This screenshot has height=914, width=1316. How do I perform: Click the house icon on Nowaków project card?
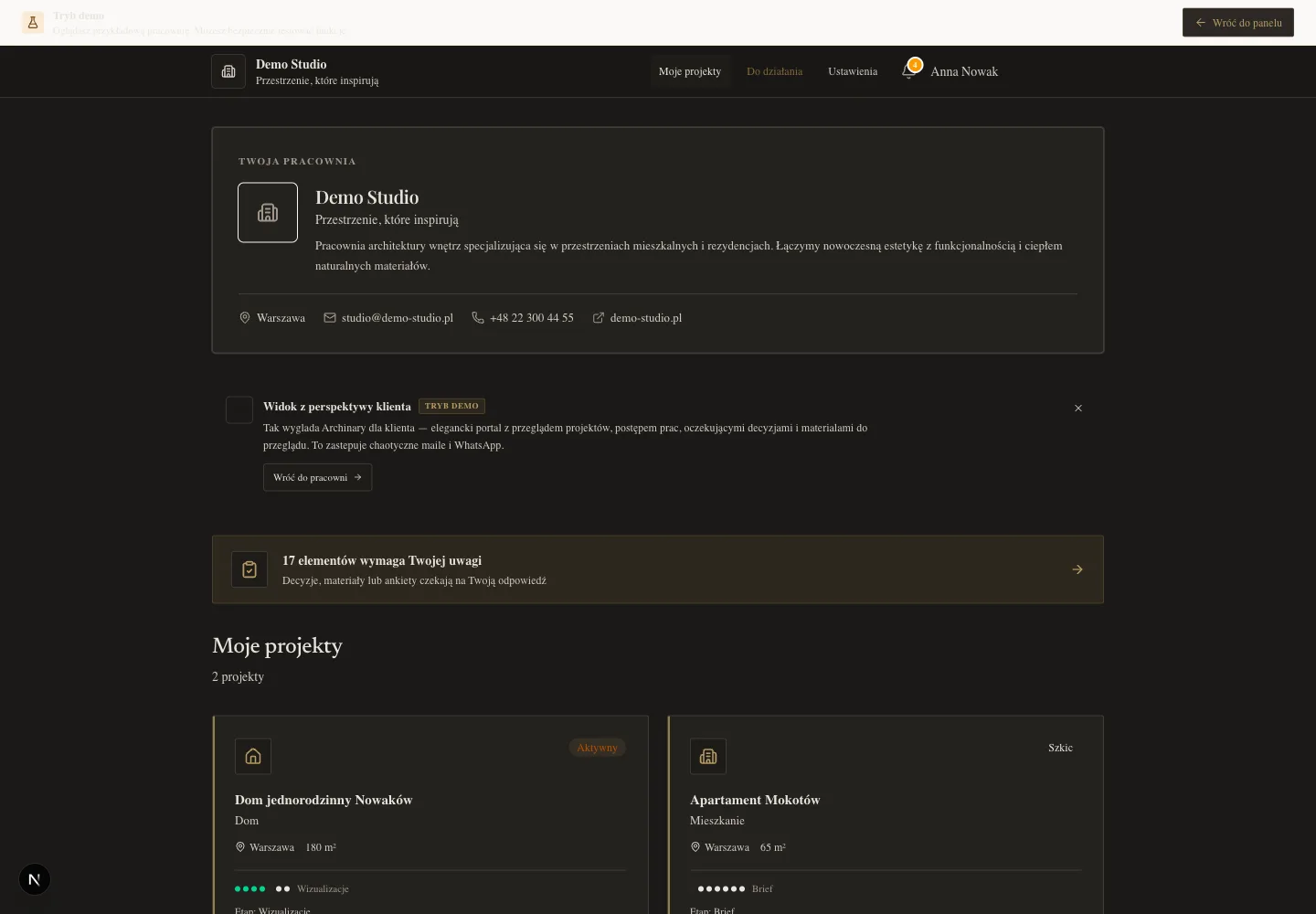coord(253,757)
